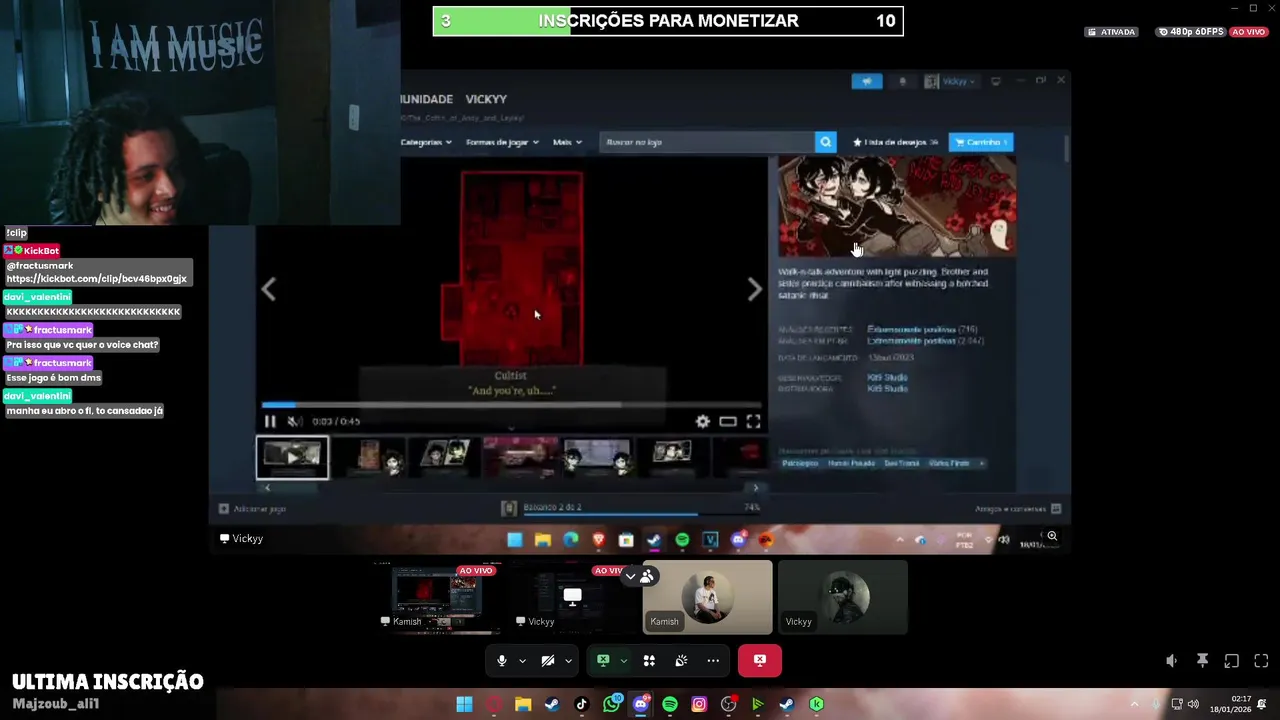1280x720 pixels.
Task: Expand screen share options arrow
Action: tap(624, 661)
